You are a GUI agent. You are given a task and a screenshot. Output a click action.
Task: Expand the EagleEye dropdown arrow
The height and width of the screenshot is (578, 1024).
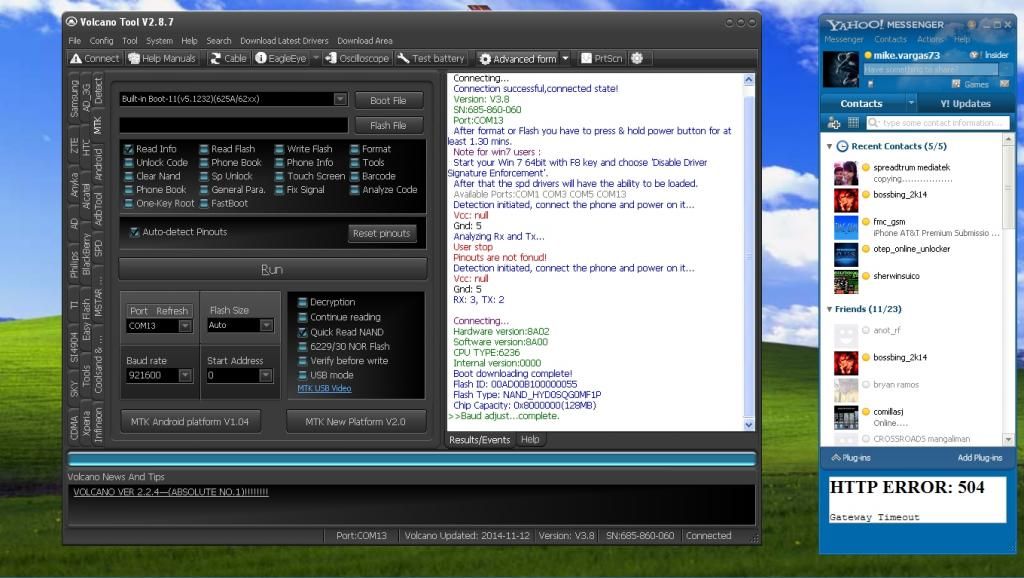tap(315, 58)
